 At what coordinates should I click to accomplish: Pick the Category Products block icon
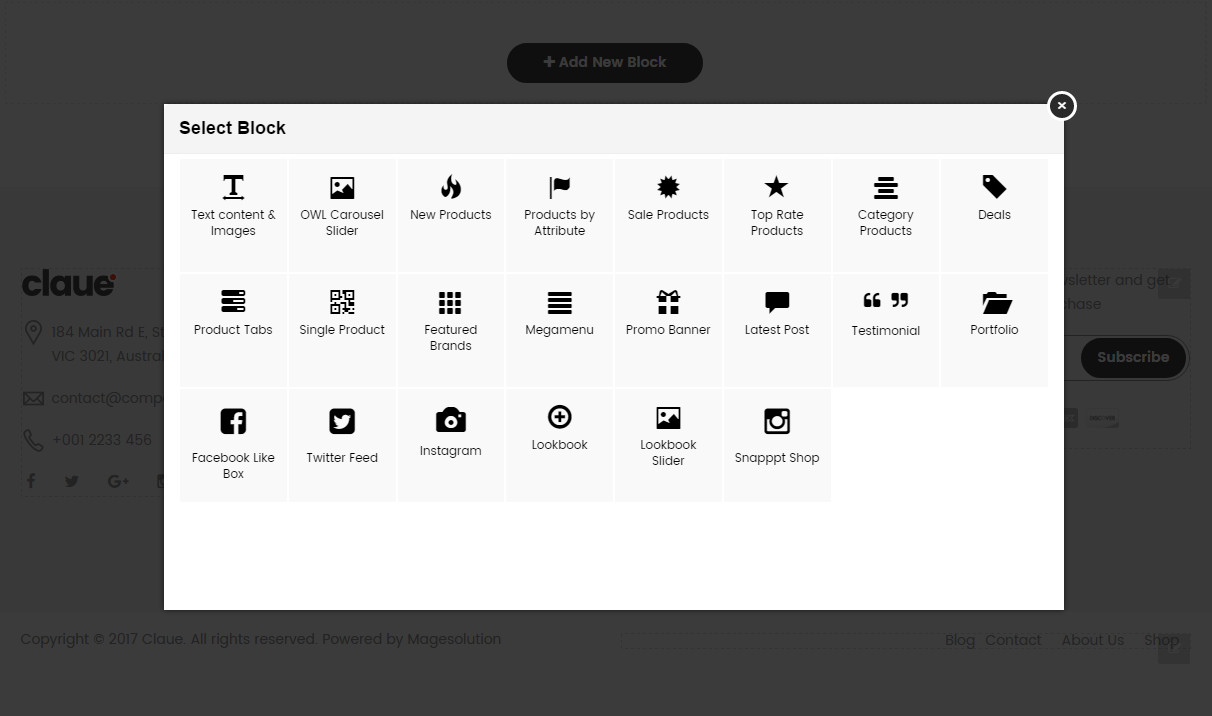[x=886, y=187]
